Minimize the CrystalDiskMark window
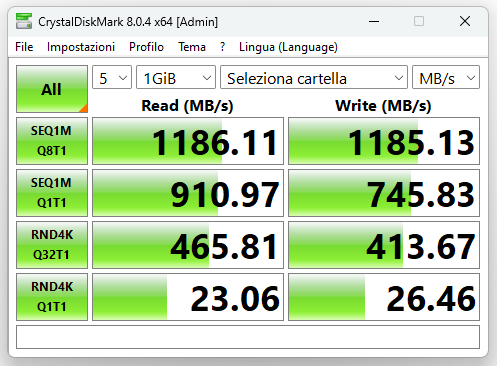This screenshot has height=366, width=497. coord(374,22)
